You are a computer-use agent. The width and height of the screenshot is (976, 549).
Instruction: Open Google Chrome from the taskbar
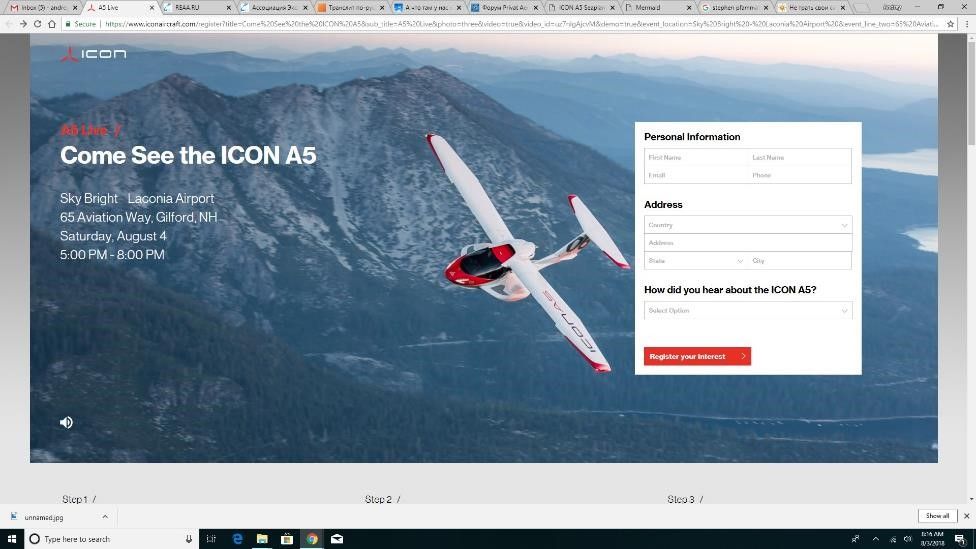pos(312,539)
